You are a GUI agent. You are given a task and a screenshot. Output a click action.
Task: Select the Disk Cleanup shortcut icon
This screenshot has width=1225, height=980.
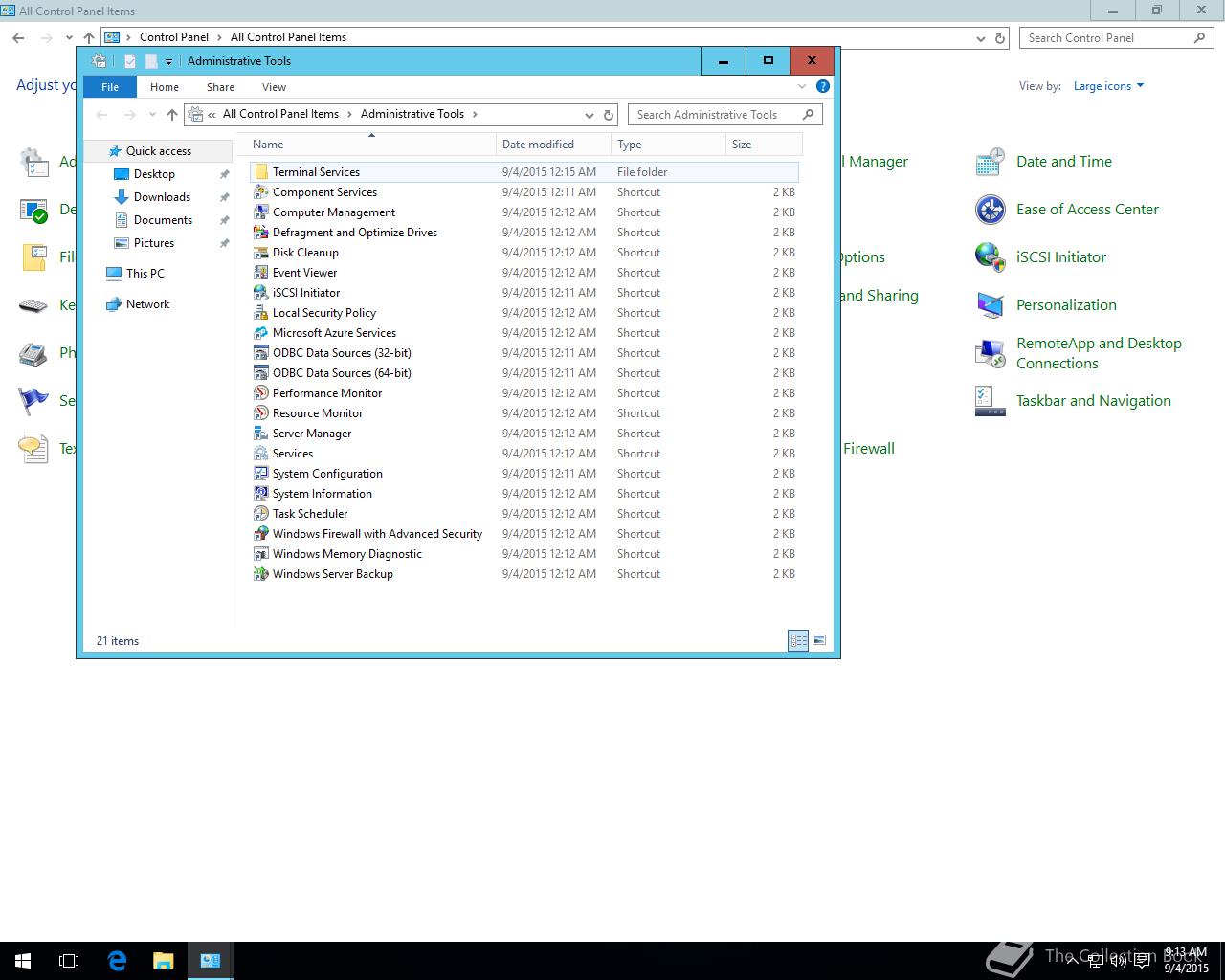[260, 253]
